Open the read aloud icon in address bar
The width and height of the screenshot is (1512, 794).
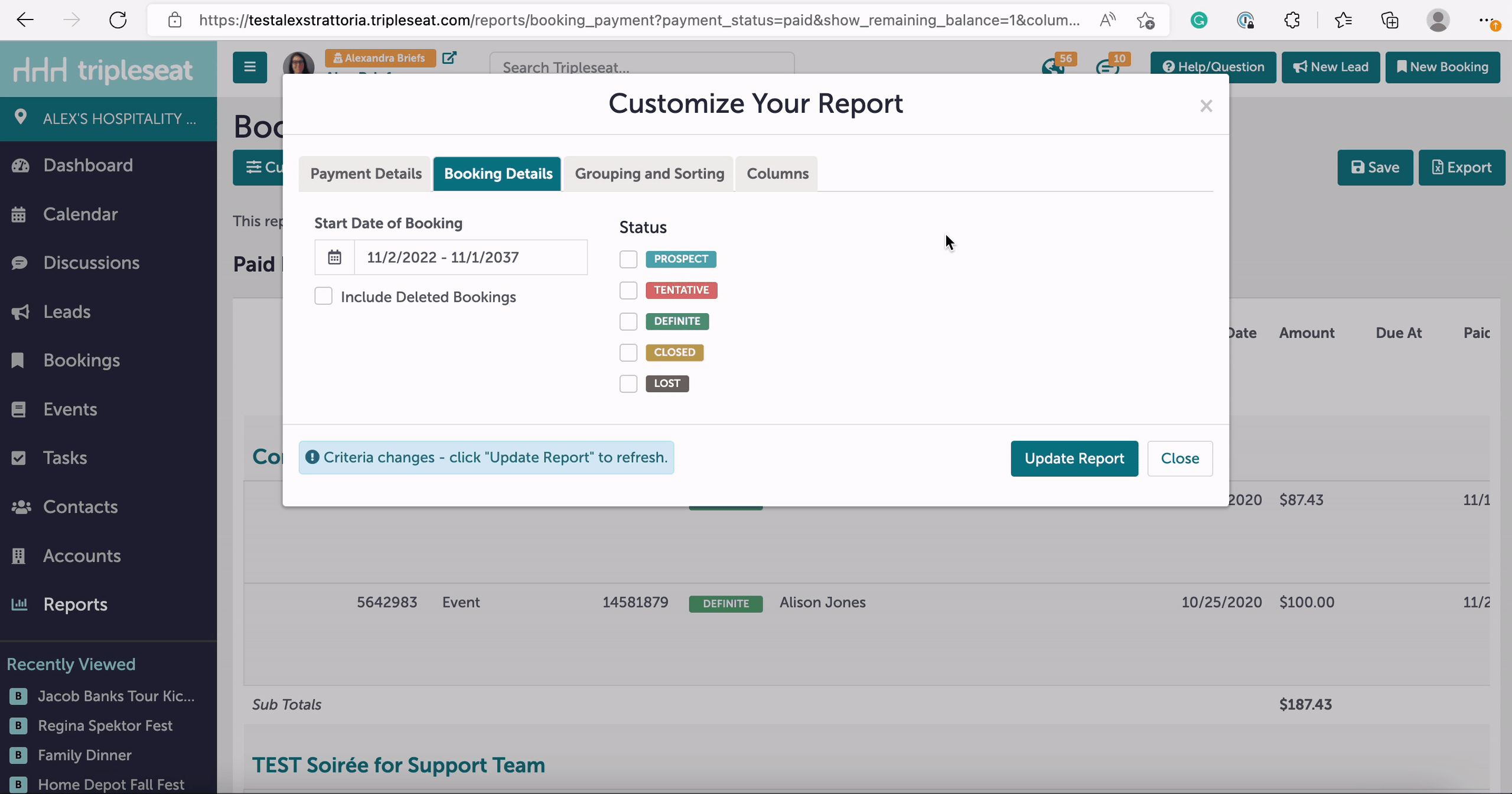(x=1107, y=20)
